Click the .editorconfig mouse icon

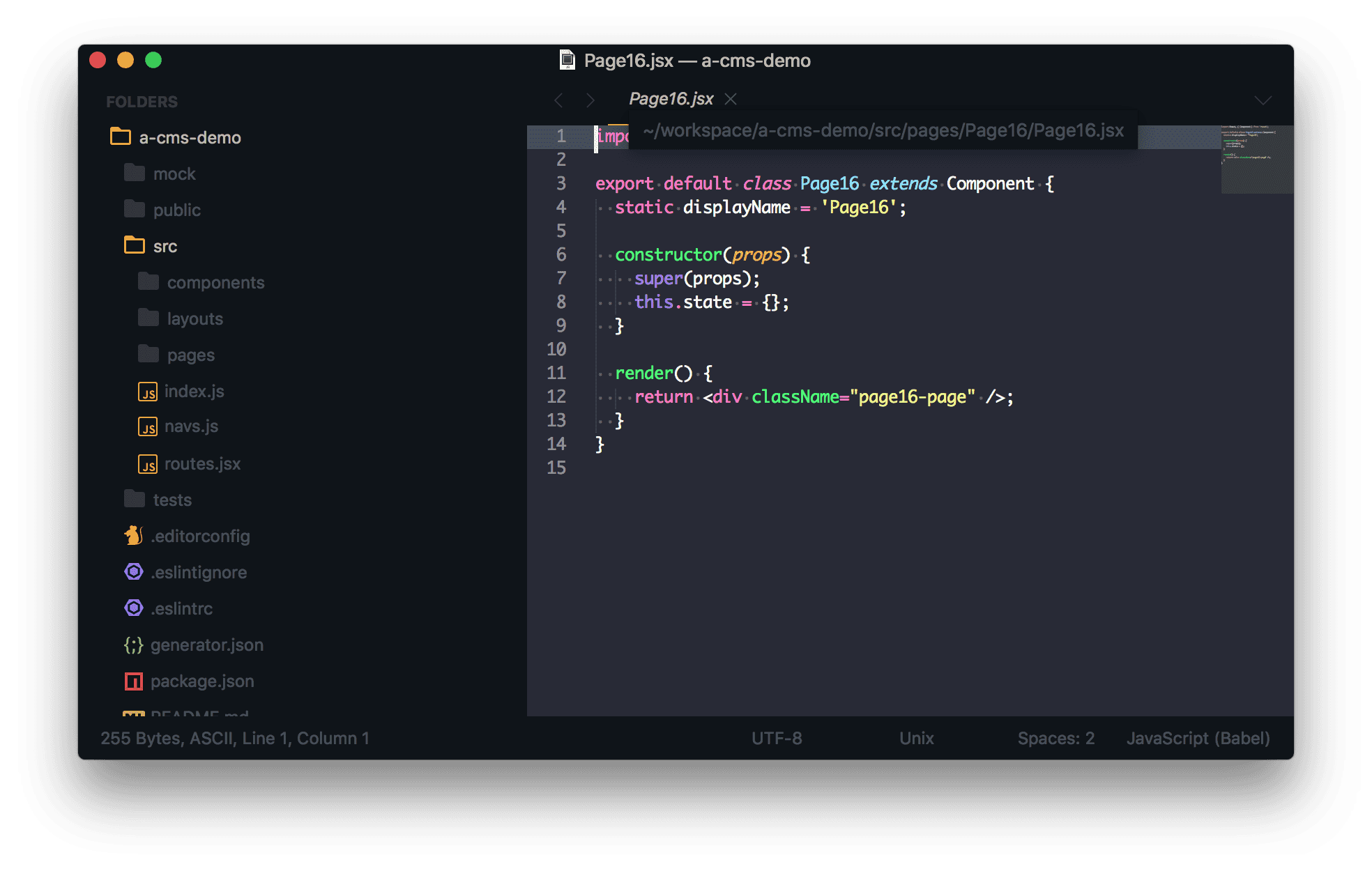click(133, 536)
